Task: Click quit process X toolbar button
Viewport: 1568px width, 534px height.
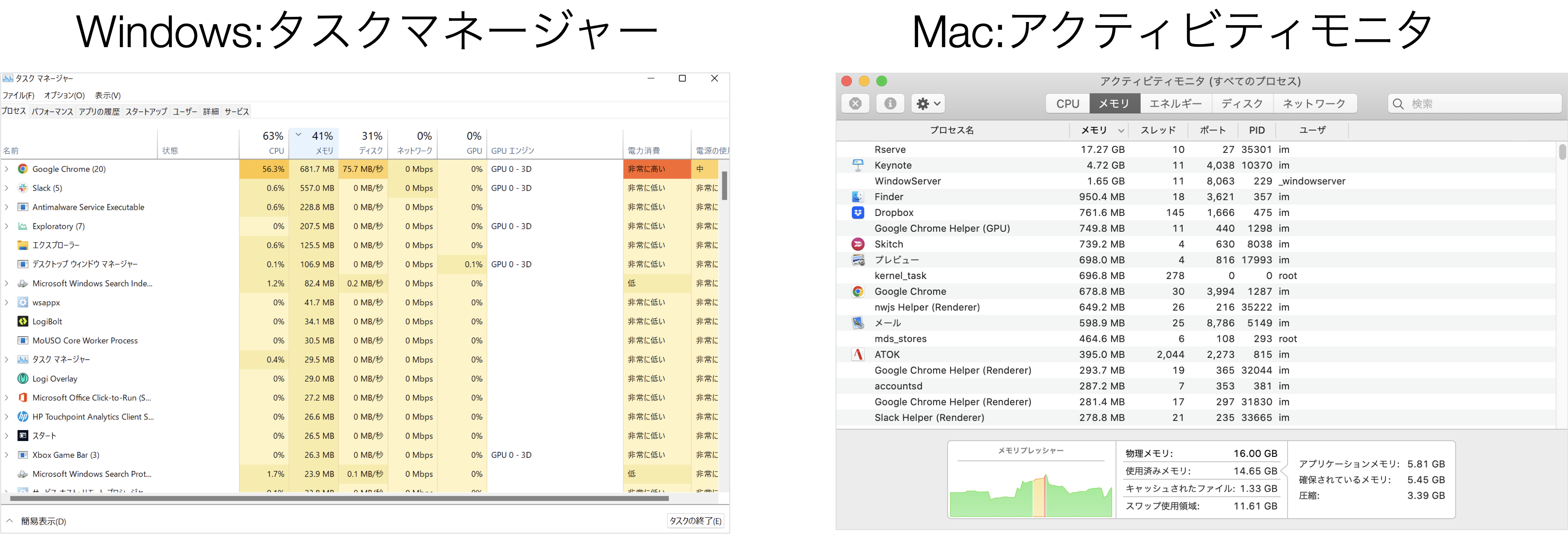Action: click(855, 104)
